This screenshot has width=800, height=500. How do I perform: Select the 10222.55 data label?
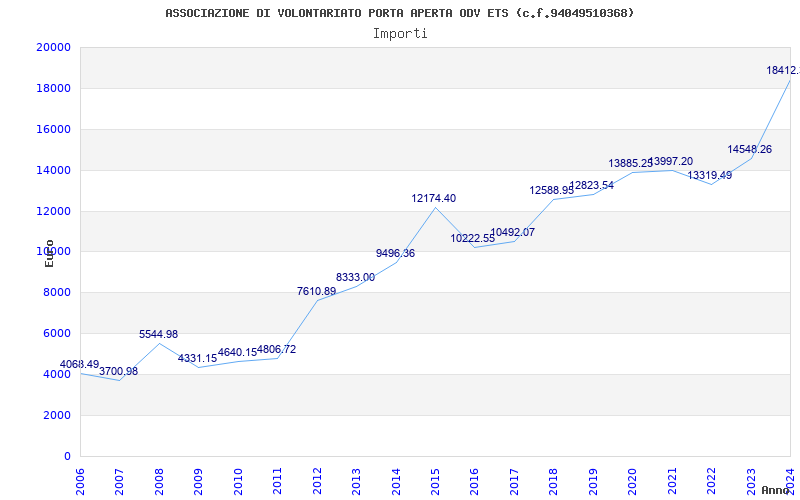pyautogui.click(x=472, y=238)
